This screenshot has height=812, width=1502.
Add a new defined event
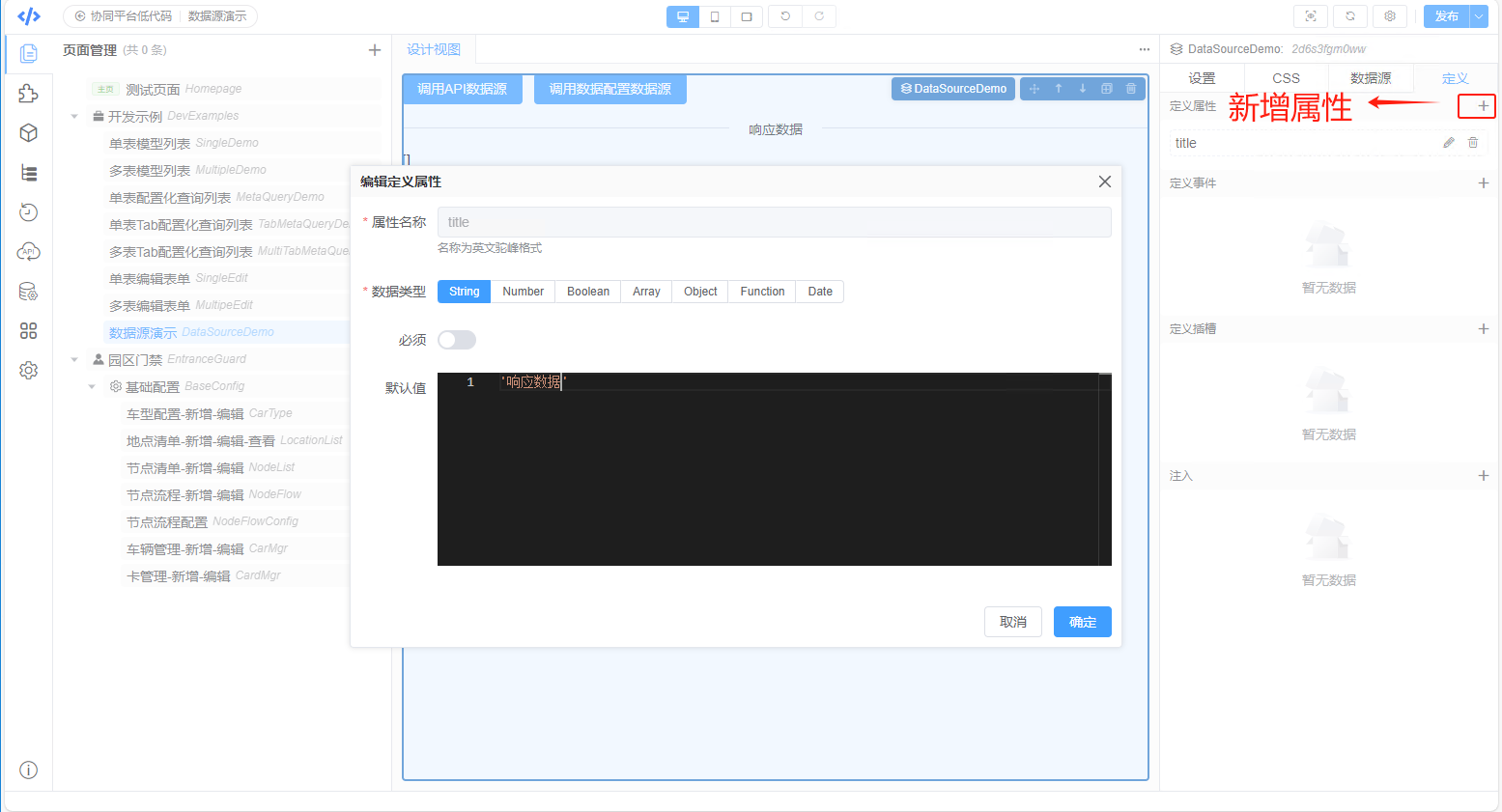[1484, 182]
